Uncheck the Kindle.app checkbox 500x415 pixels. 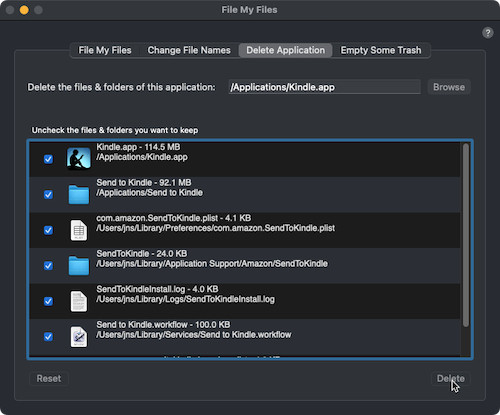point(48,159)
